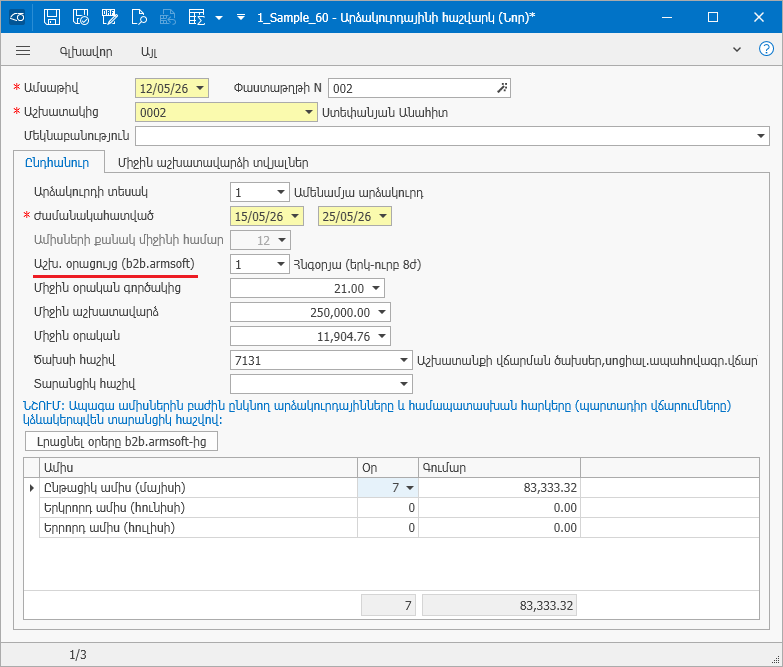Open document preview with the magnifier icon
This screenshot has height=667, width=783.
click(x=139, y=17)
